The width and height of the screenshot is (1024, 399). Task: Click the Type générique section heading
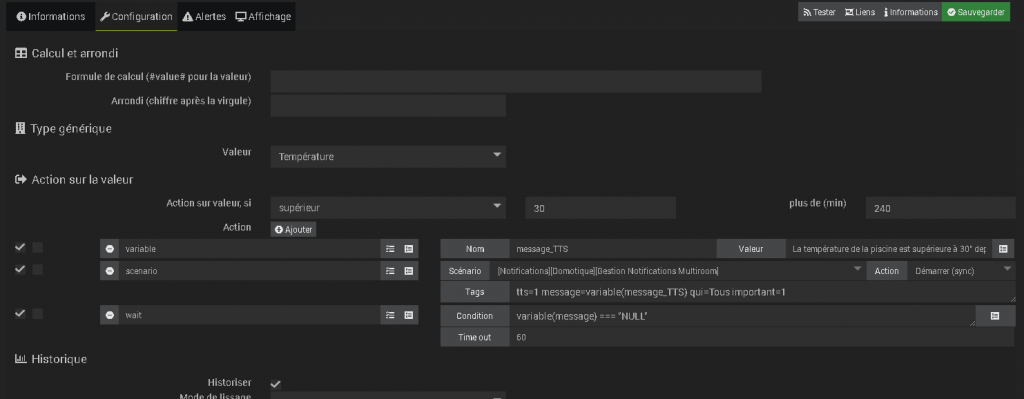pyautogui.click(x=63, y=129)
